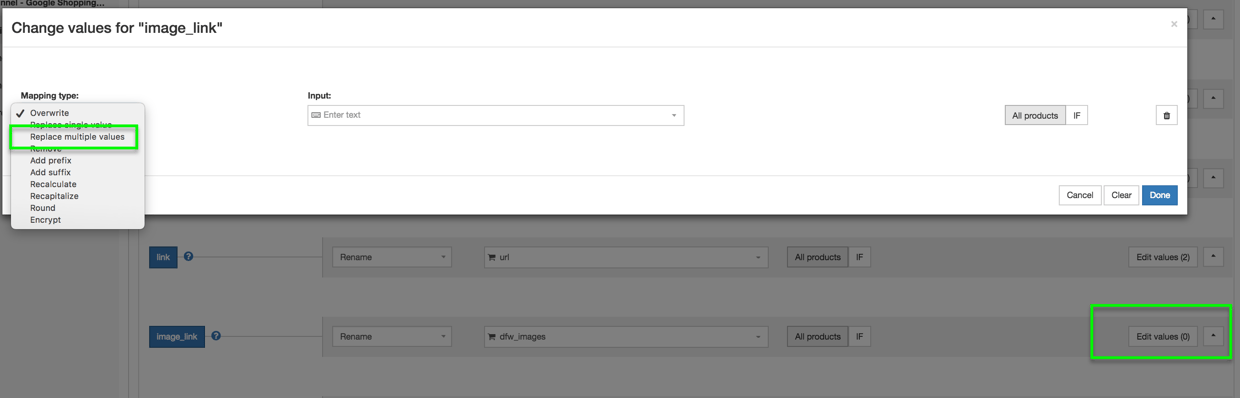Screen dimensions: 1240x398
Task: Click Edit values (0) for image_link
Action: point(1163,336)
